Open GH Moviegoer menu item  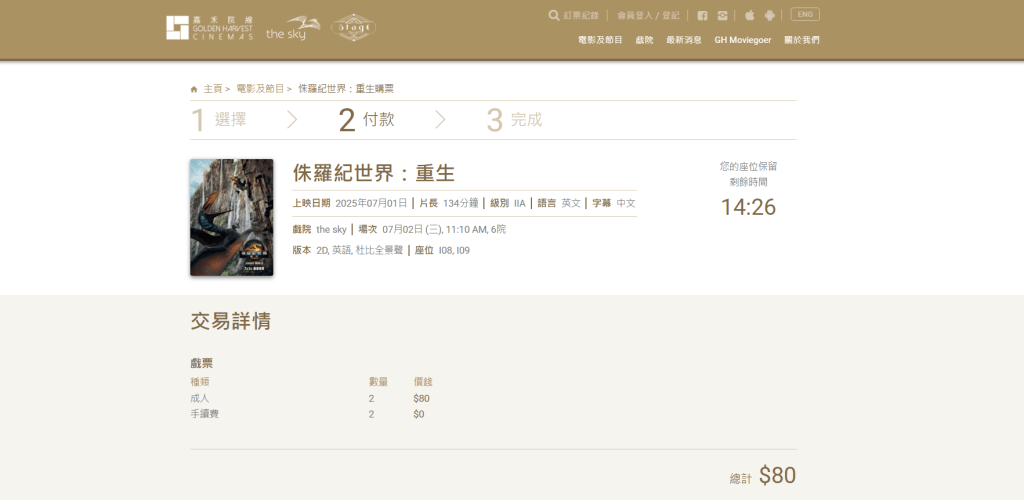point(743,40)
